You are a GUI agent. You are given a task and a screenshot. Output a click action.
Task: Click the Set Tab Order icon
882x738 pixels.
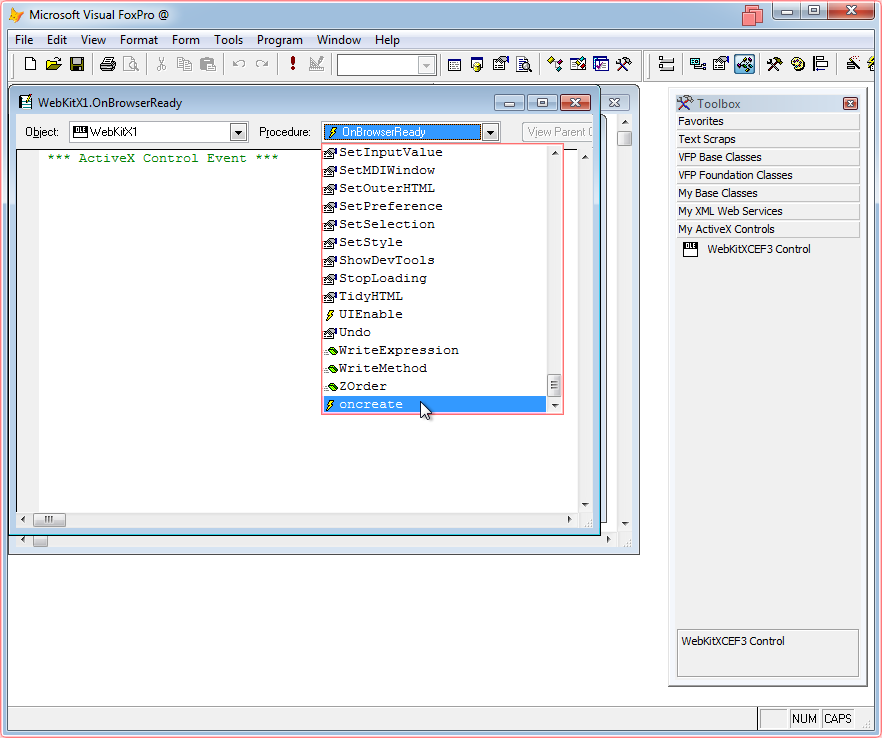667,64
